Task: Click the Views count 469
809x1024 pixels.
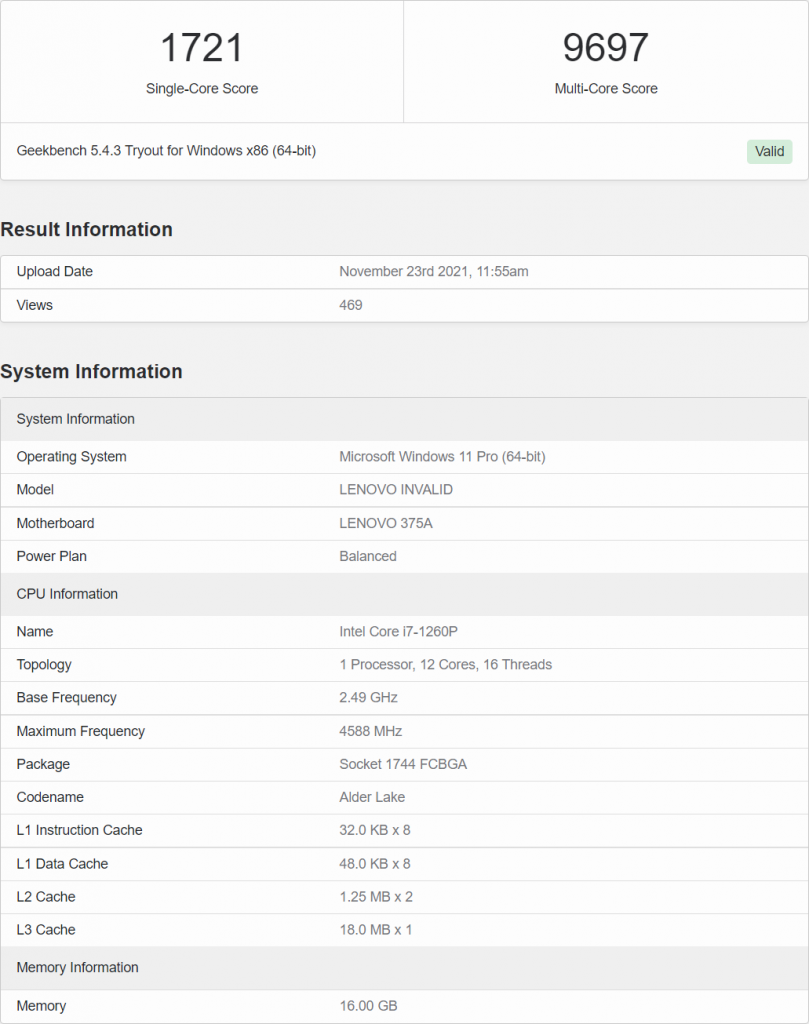Action: click(350, 305)
